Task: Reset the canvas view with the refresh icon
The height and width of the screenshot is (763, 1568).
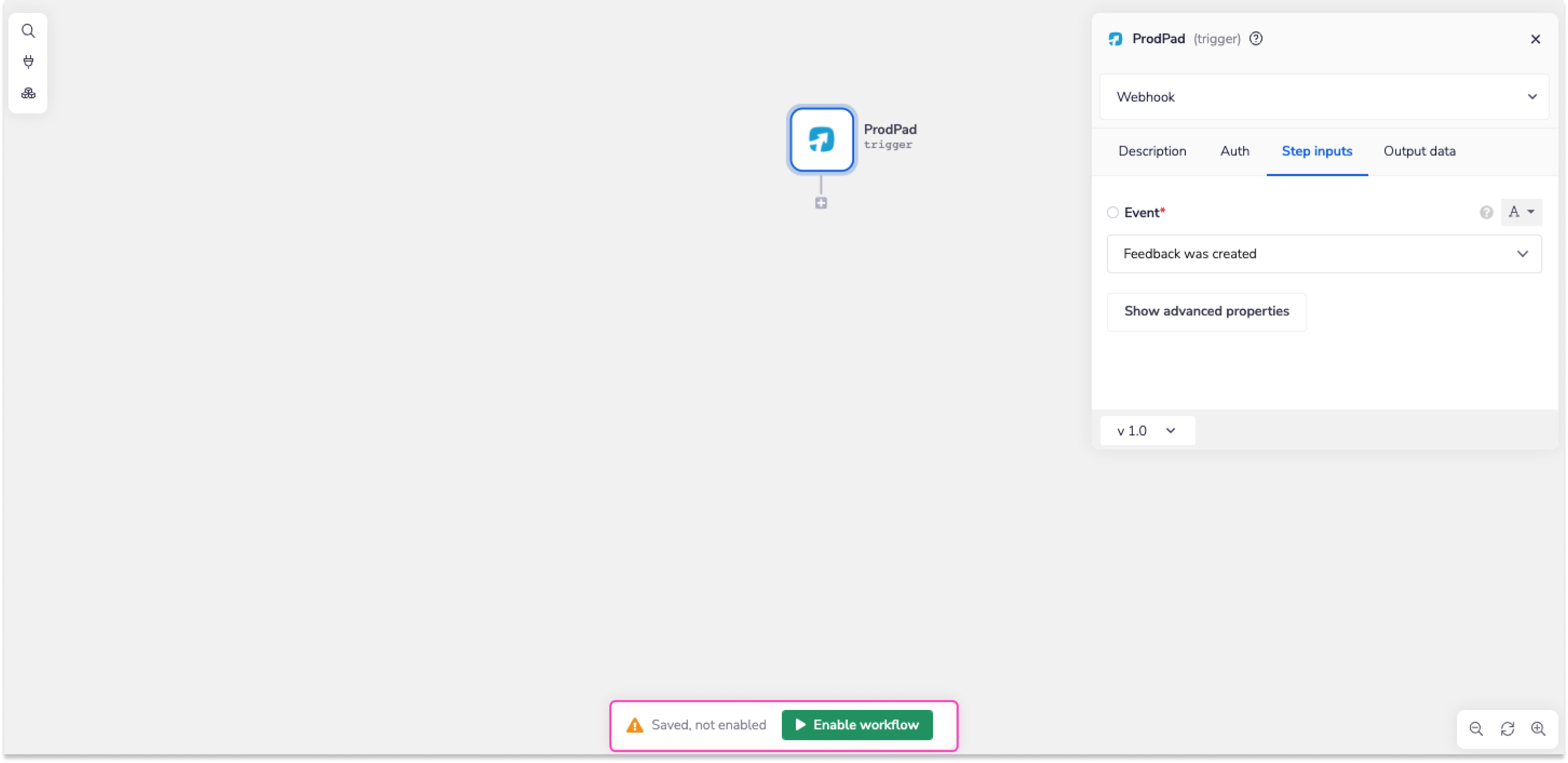Action: click(x=1508, y=728)
